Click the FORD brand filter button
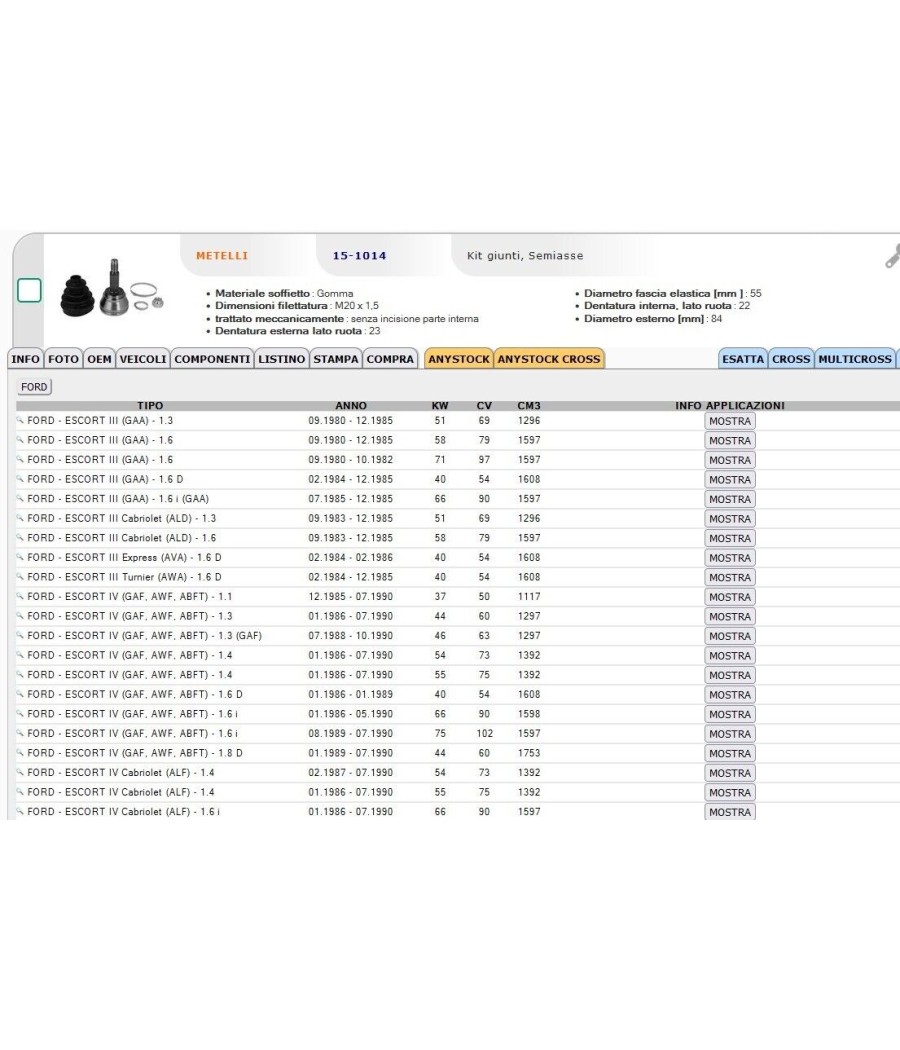Image resolution: width=900 pixels, height=1050 pixels. (x=34, y=387)
